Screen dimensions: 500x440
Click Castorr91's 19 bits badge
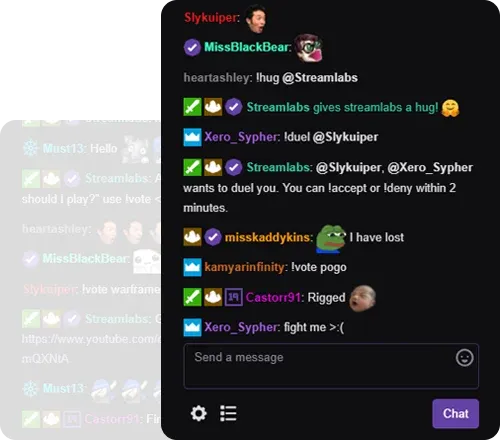point(234,297)
